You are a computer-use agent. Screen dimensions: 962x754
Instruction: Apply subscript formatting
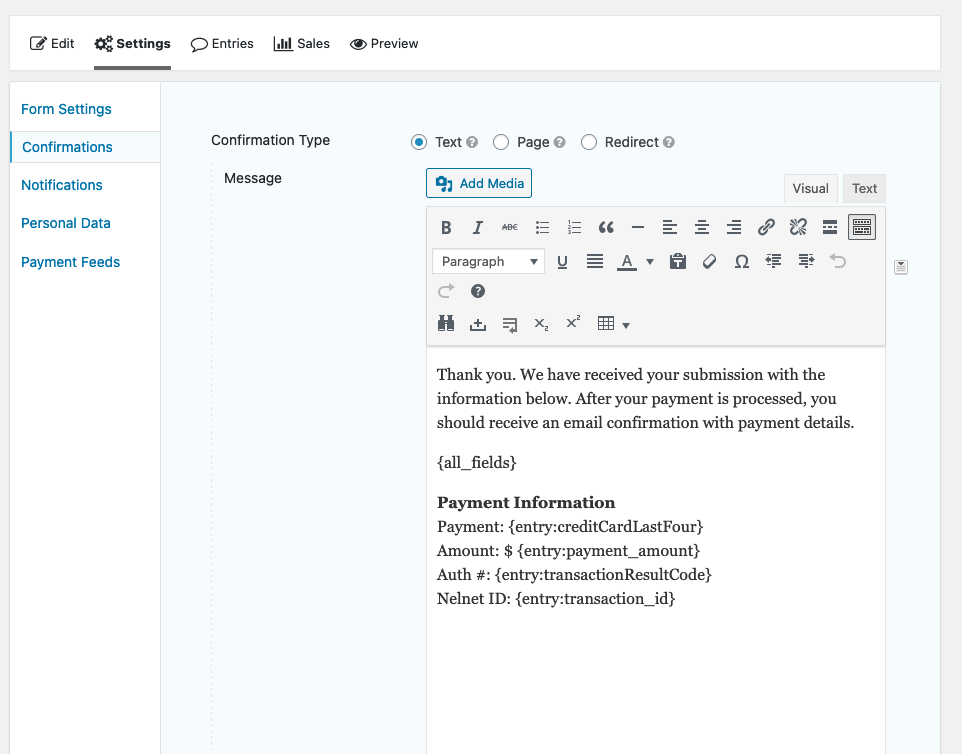[x=541, y=324]
